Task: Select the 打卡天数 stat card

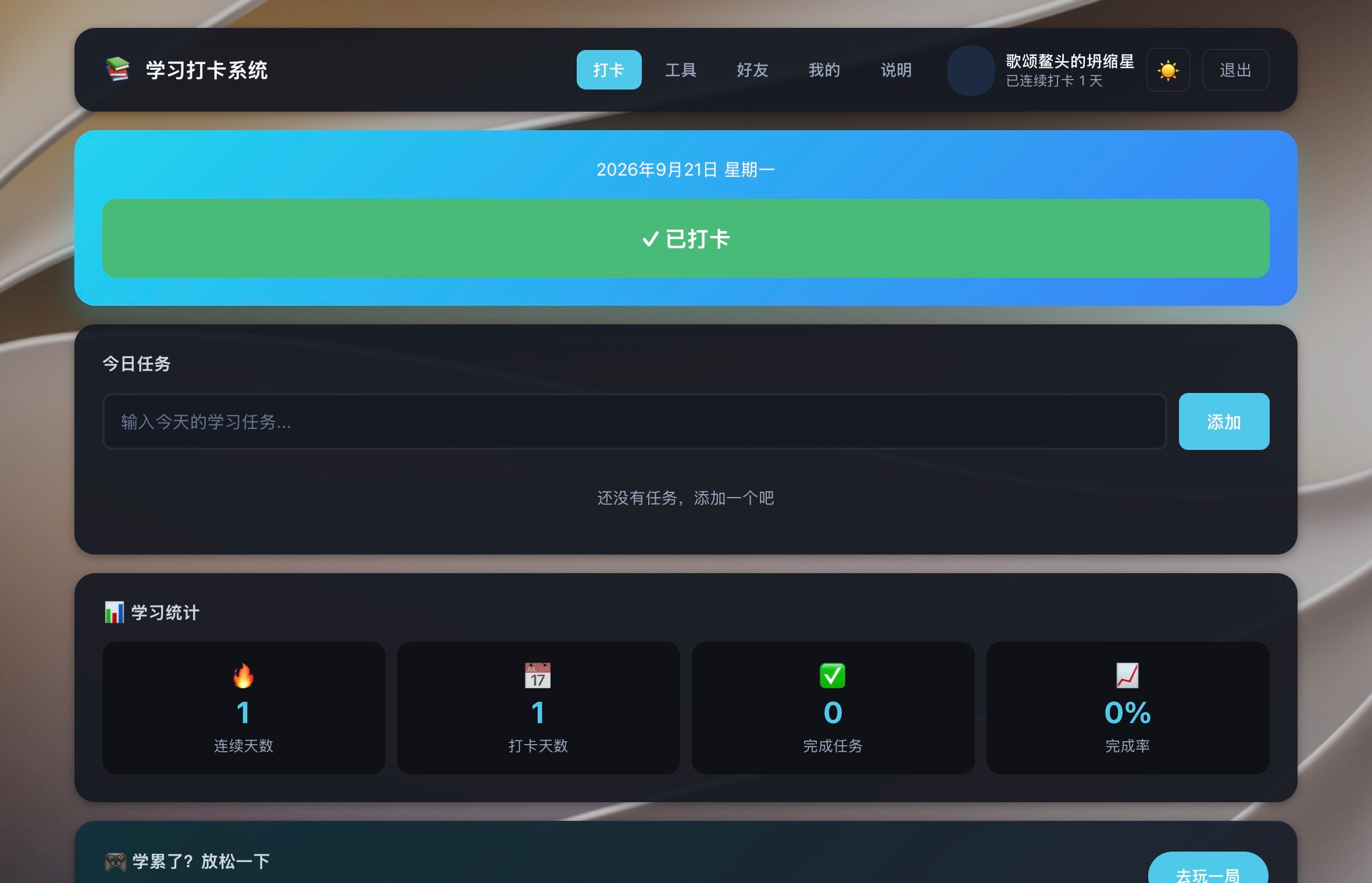Action: coord(538,707)
